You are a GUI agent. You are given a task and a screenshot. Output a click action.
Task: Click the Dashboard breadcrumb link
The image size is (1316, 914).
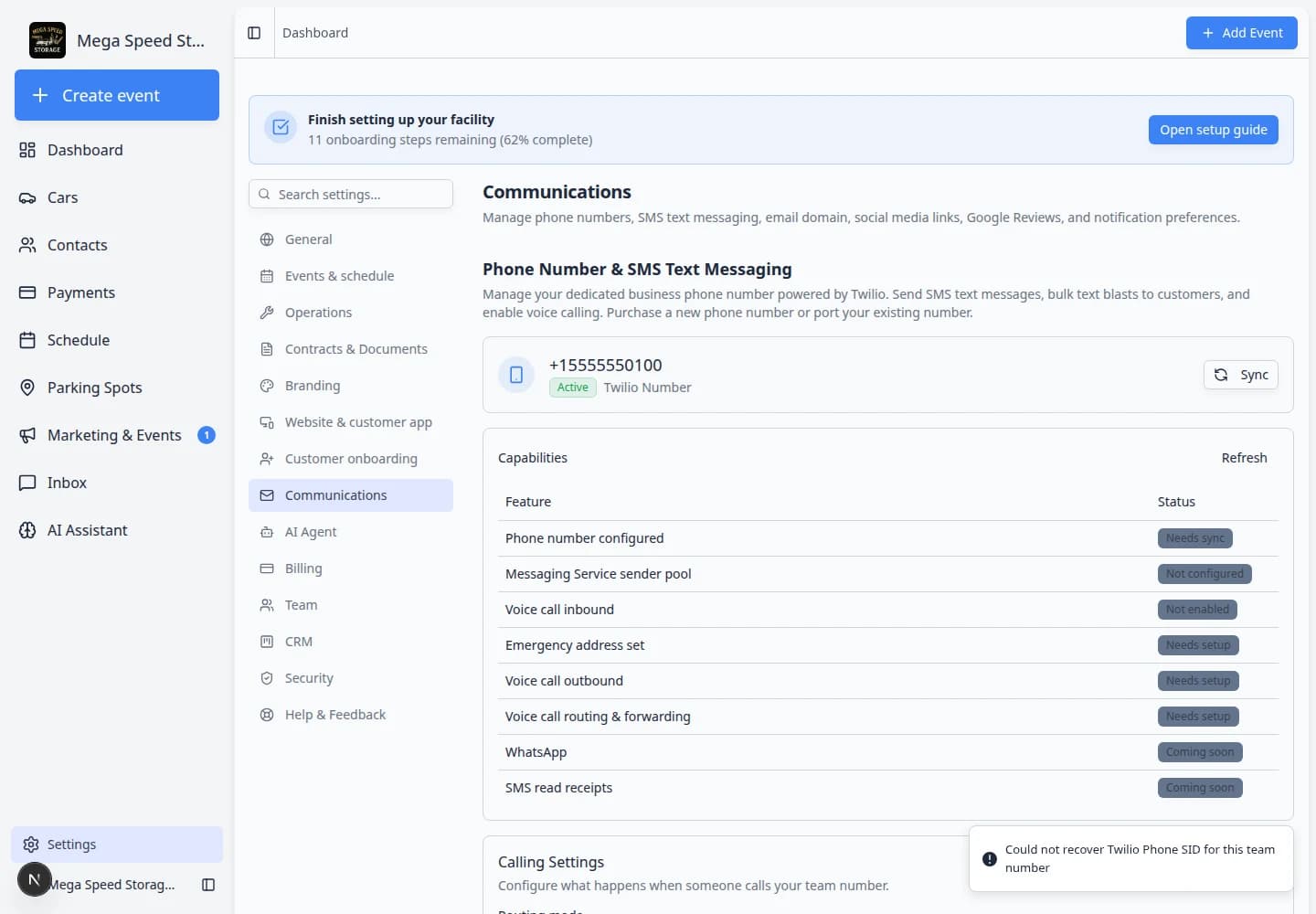(x=315, y=33)
